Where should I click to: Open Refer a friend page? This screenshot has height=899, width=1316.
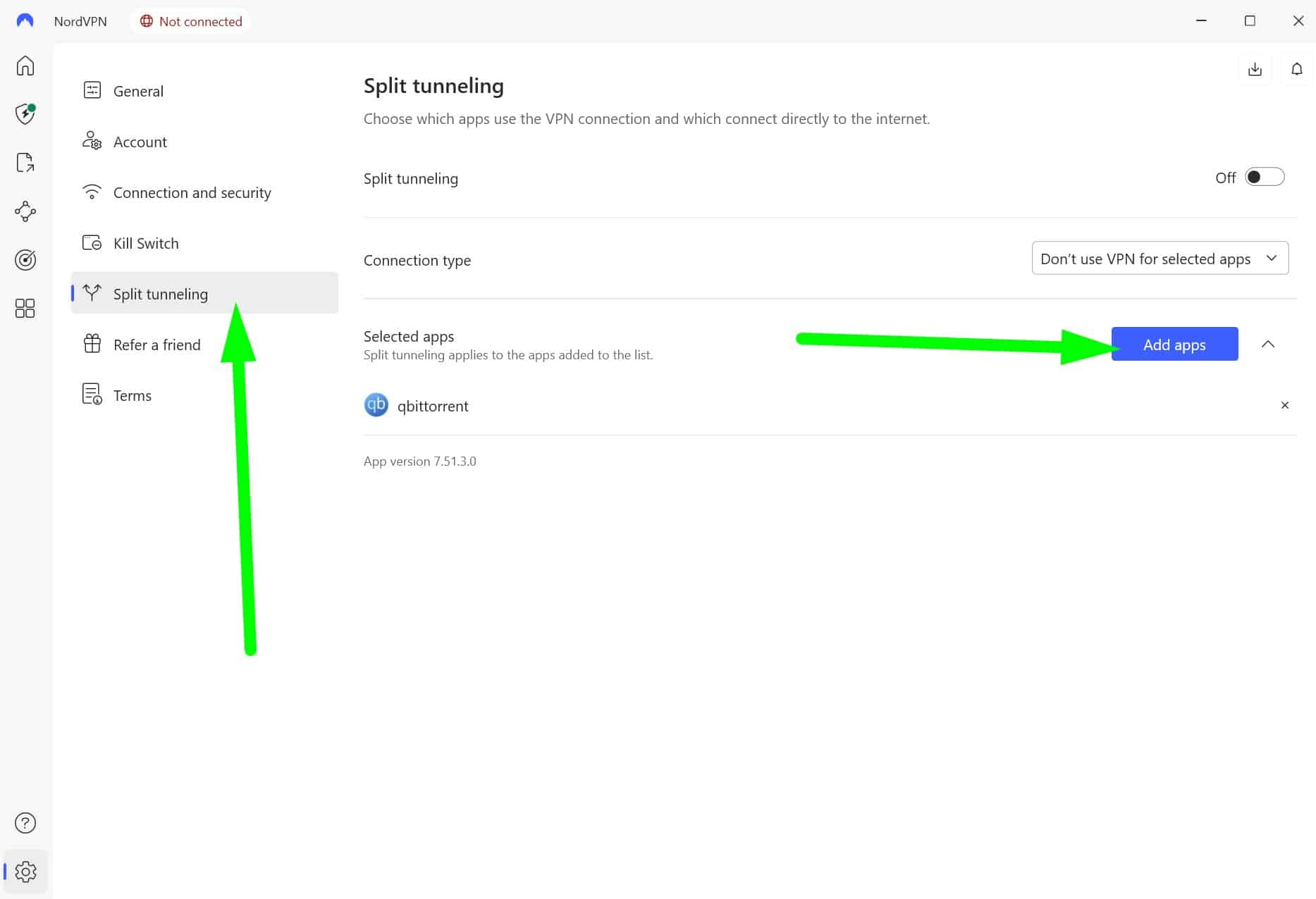204,345
